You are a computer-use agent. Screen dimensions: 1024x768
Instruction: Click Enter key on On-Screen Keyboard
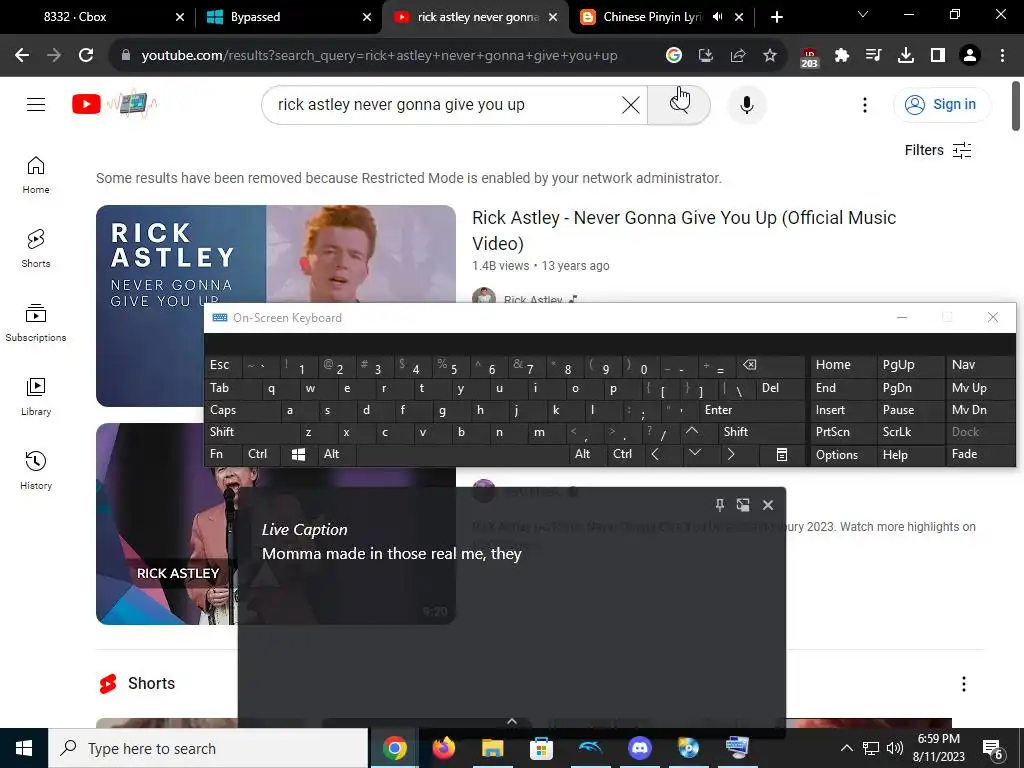[752, 410]
